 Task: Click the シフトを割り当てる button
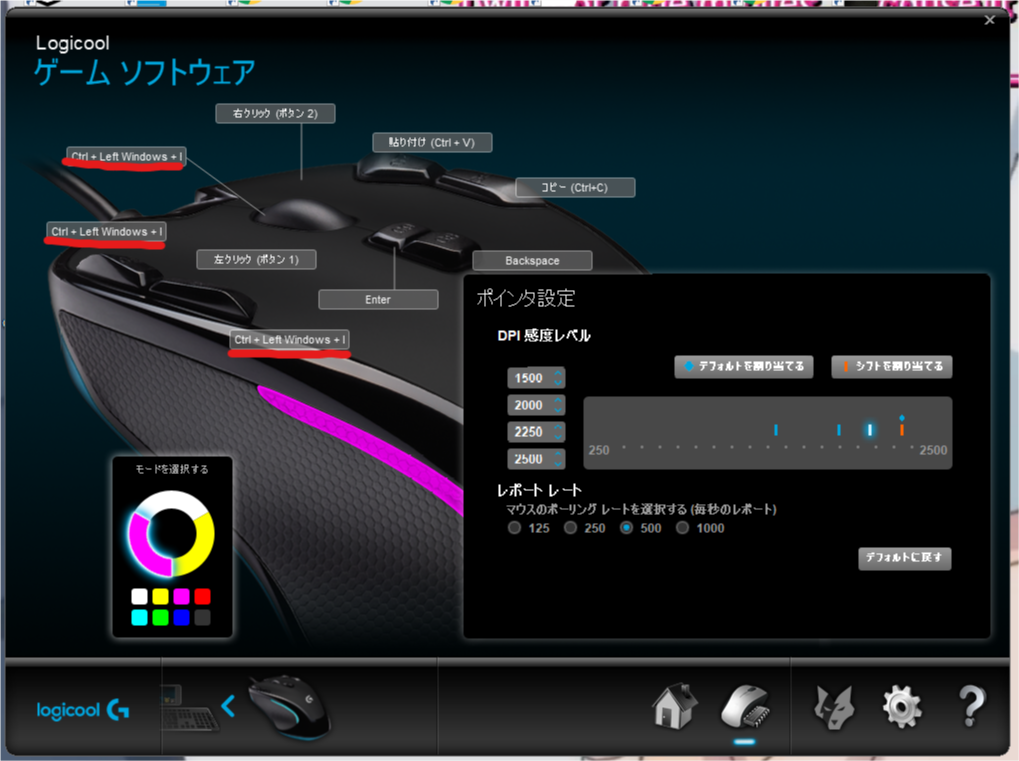[892, 367]
